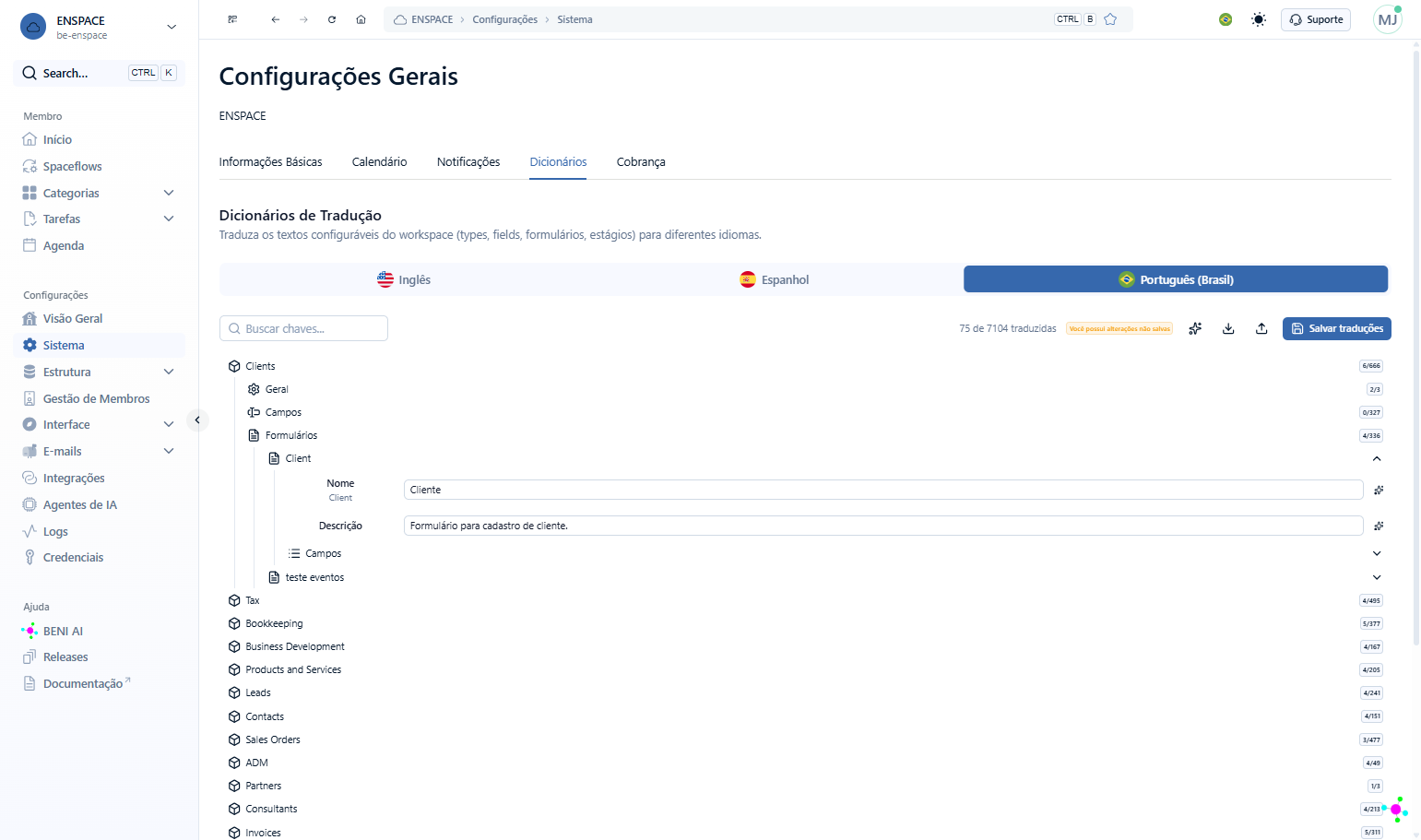Viewport: 1421px width, 840px height.
Task: Go to home via the house icon
Action: click(x=361, y=19)
